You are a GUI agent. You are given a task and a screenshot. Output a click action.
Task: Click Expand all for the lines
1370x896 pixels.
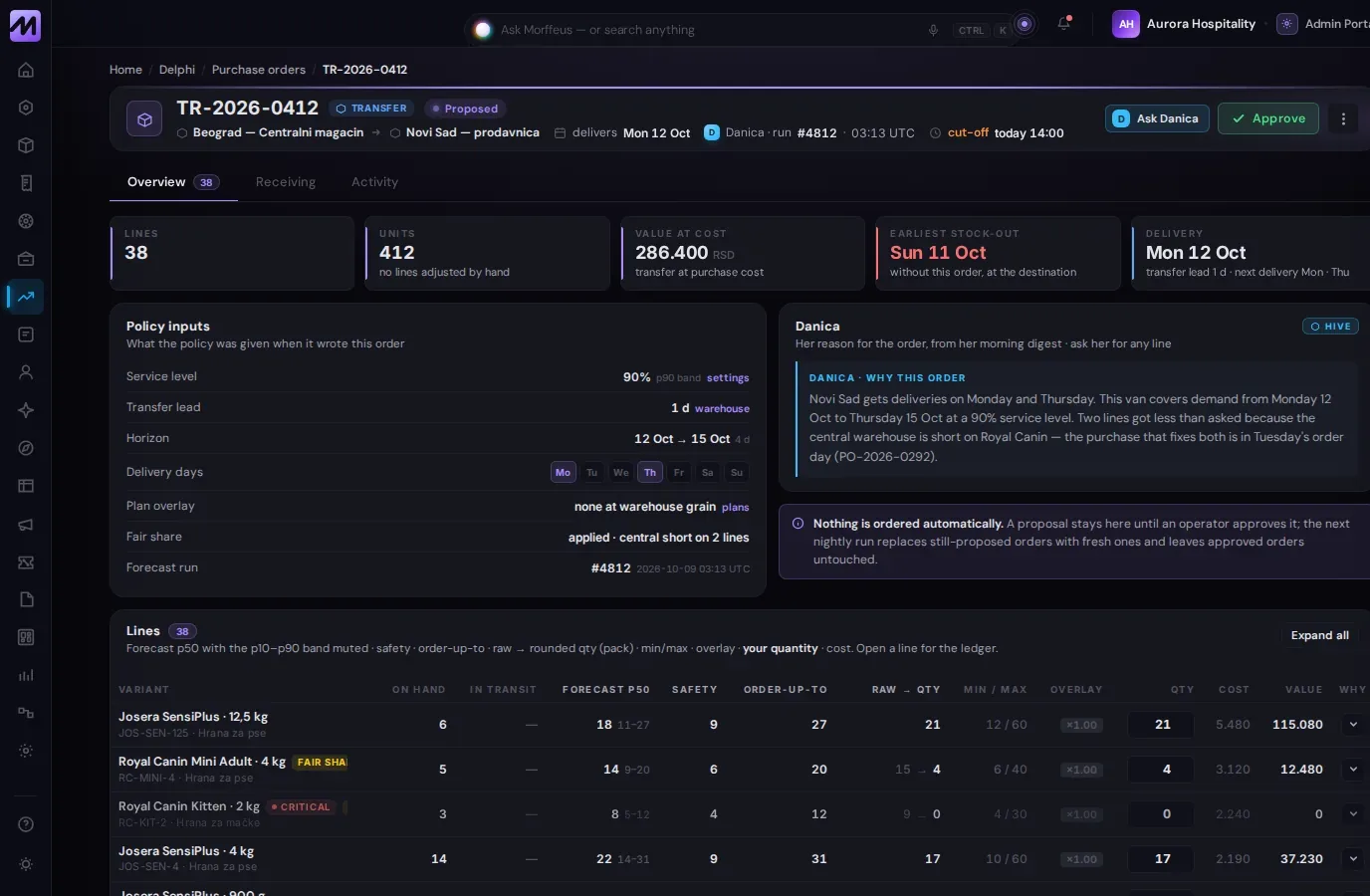point(1319,635)
